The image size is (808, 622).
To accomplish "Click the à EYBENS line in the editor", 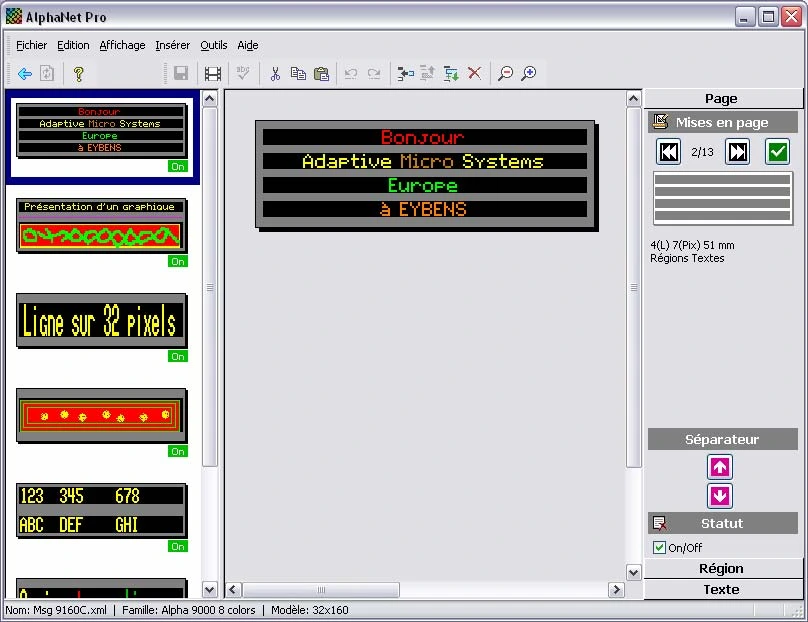I will pyautogui.click(x=425, y=209).
